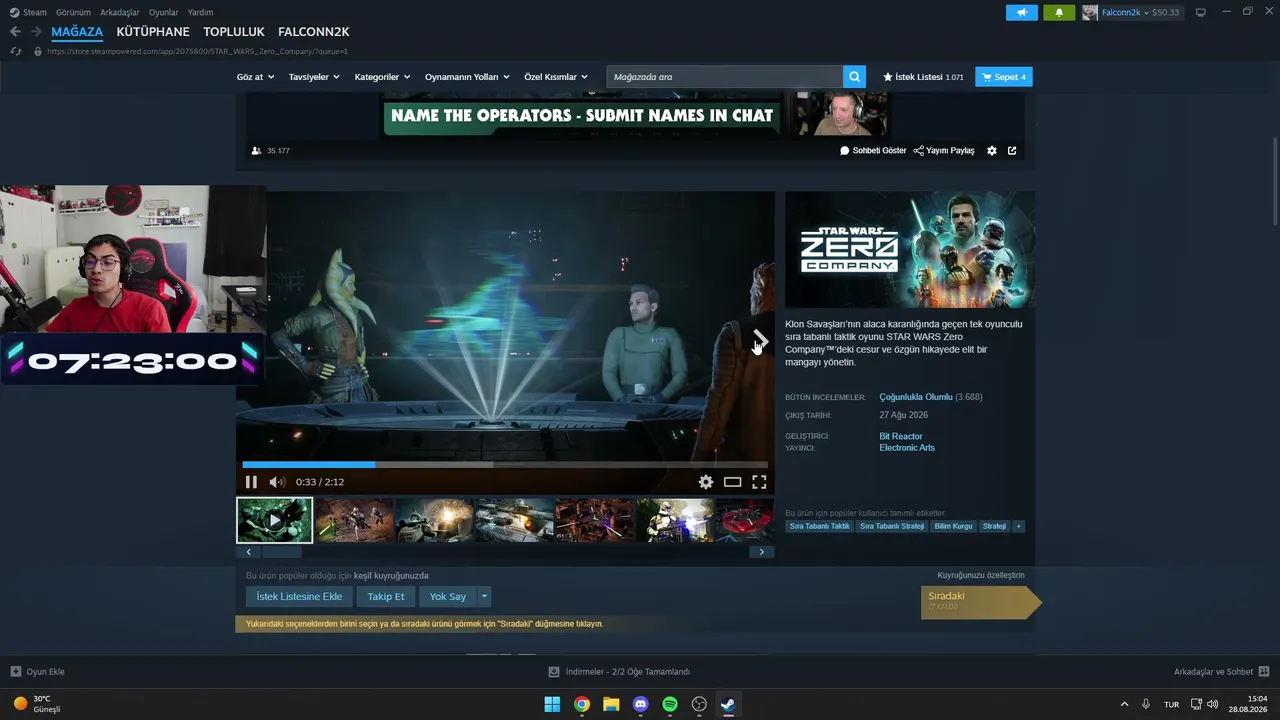Open the Sıra Tabanlı Taktik tag

[819, 526]
